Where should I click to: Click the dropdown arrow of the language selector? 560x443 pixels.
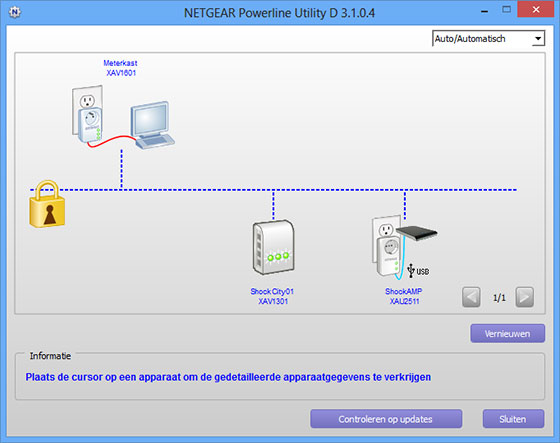tap(538, 39)
